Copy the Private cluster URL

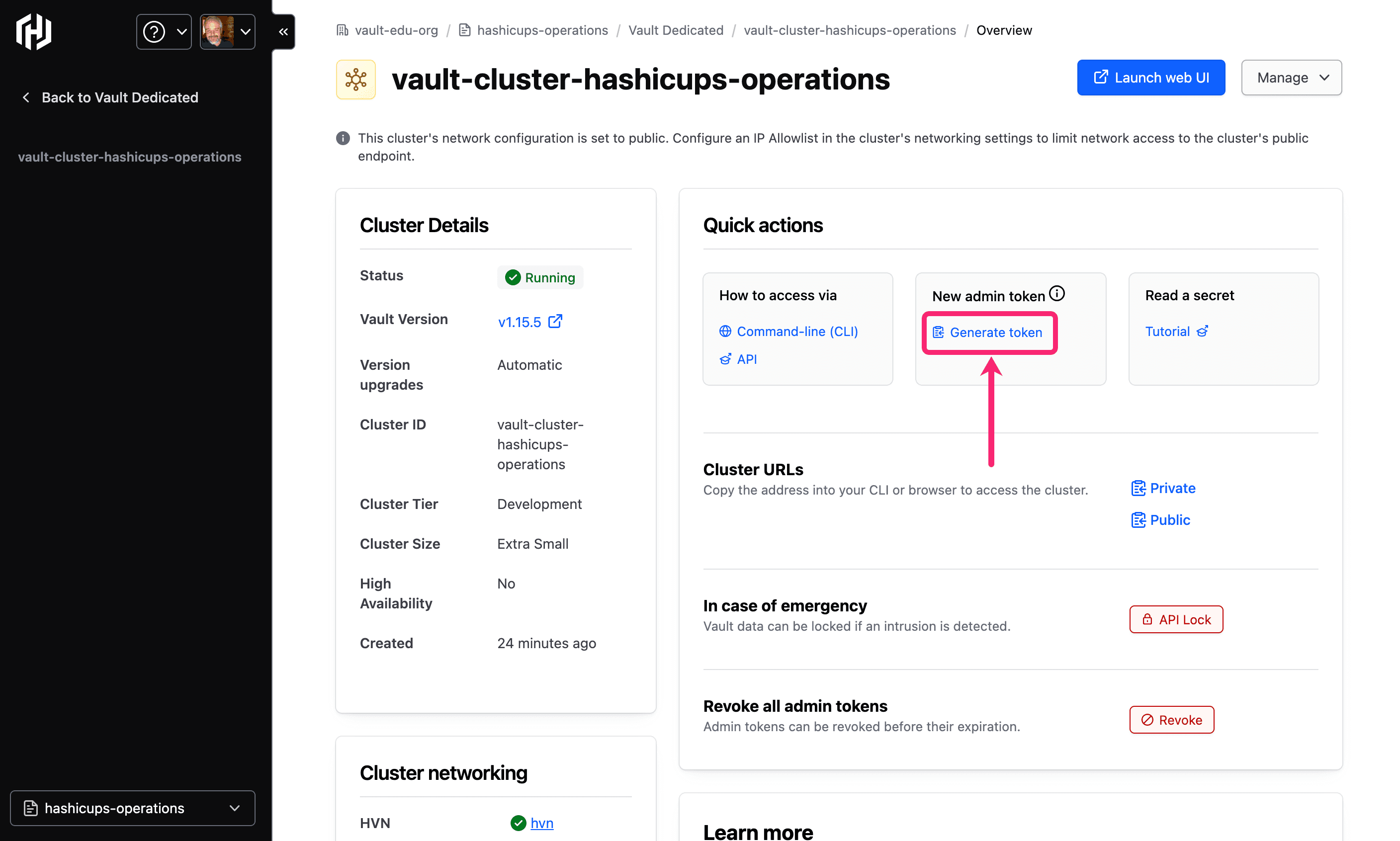(x=1163, y=489)
